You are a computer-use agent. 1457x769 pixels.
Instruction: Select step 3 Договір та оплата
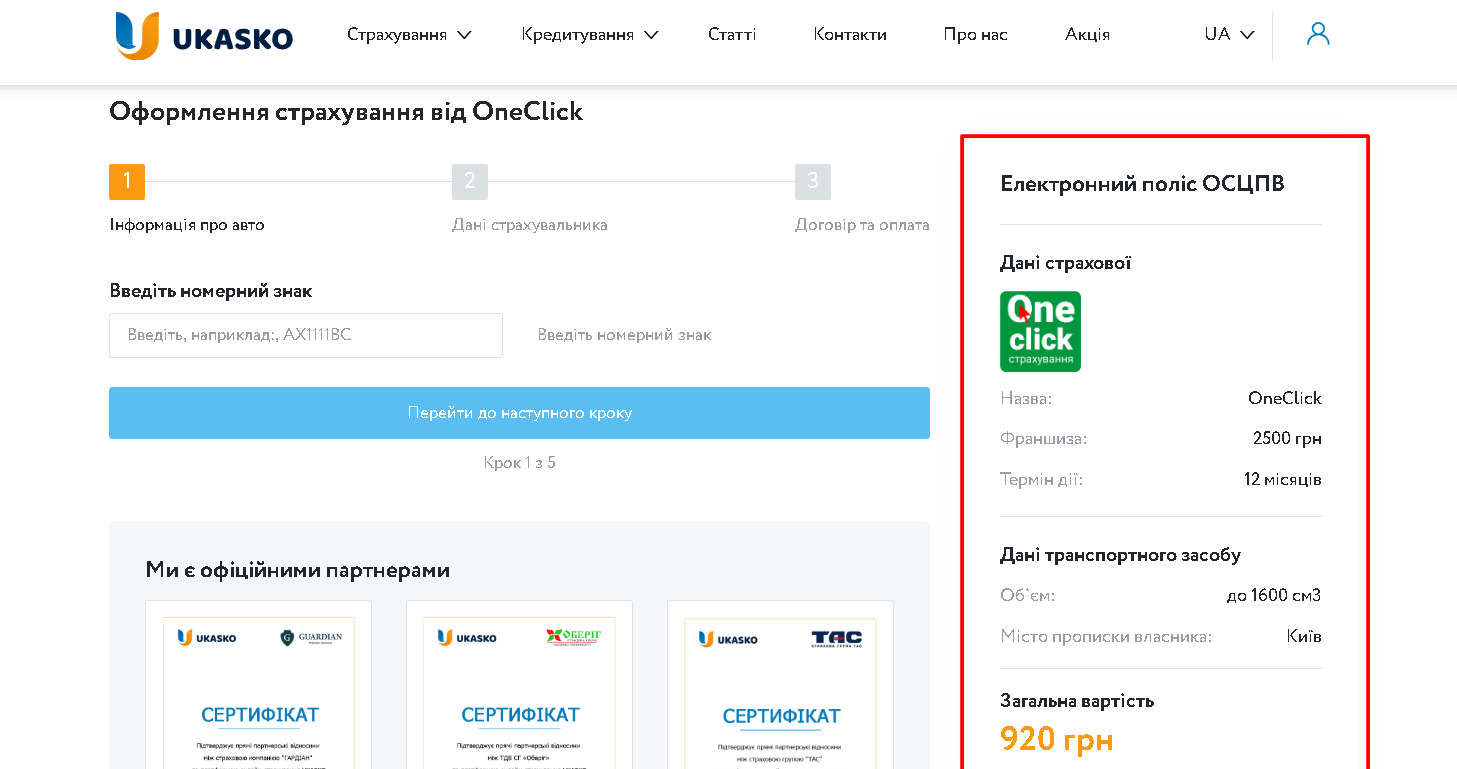pyautogui.click(x=862, y=199)
